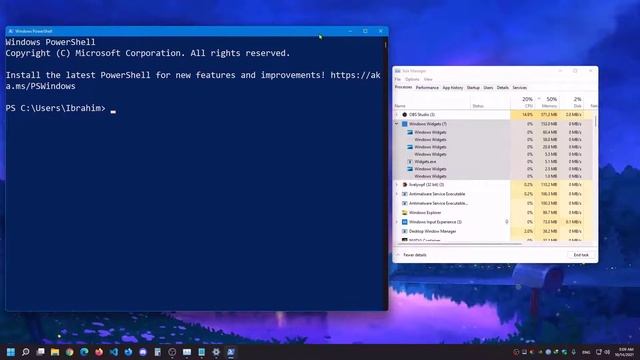Open the Windows Start menu
The image size is (640, 360).
click(11, 352)
